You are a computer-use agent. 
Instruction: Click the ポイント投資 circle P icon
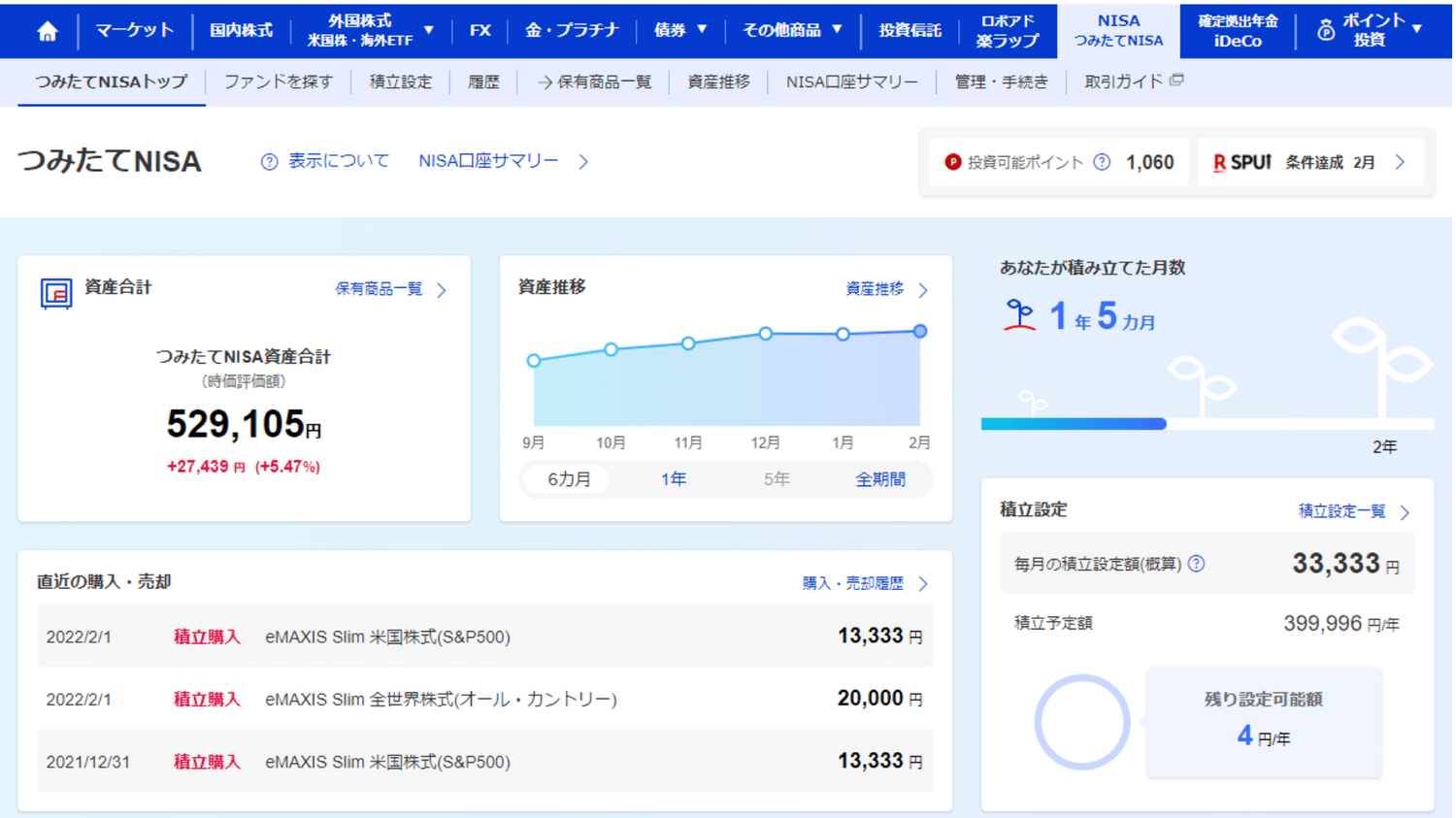tap(1325, 31)
